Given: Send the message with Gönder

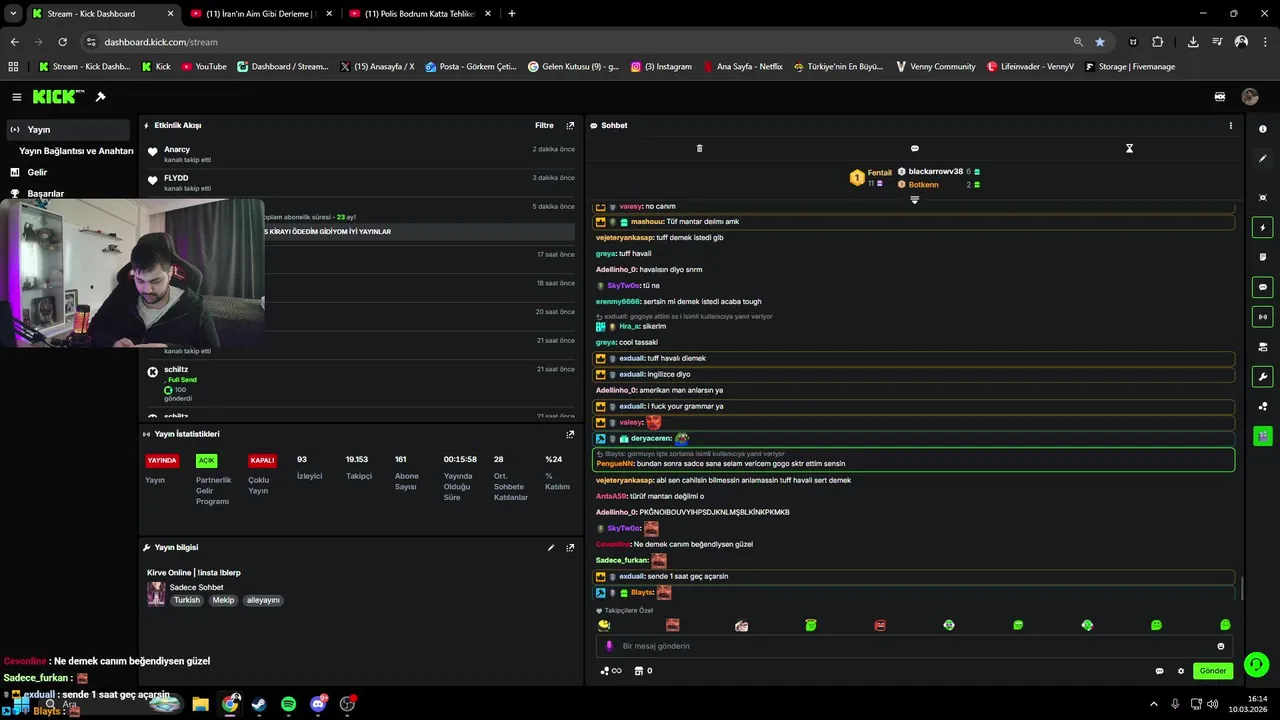Looking at the screenshot, I should 1213,671.
